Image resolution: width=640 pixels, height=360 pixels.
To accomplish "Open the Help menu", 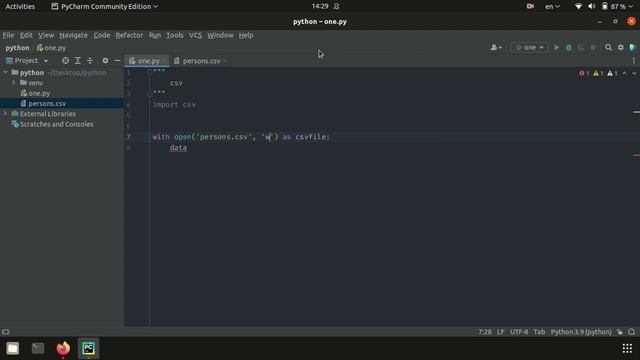I will pyautogui.click(x=246, y=35).
